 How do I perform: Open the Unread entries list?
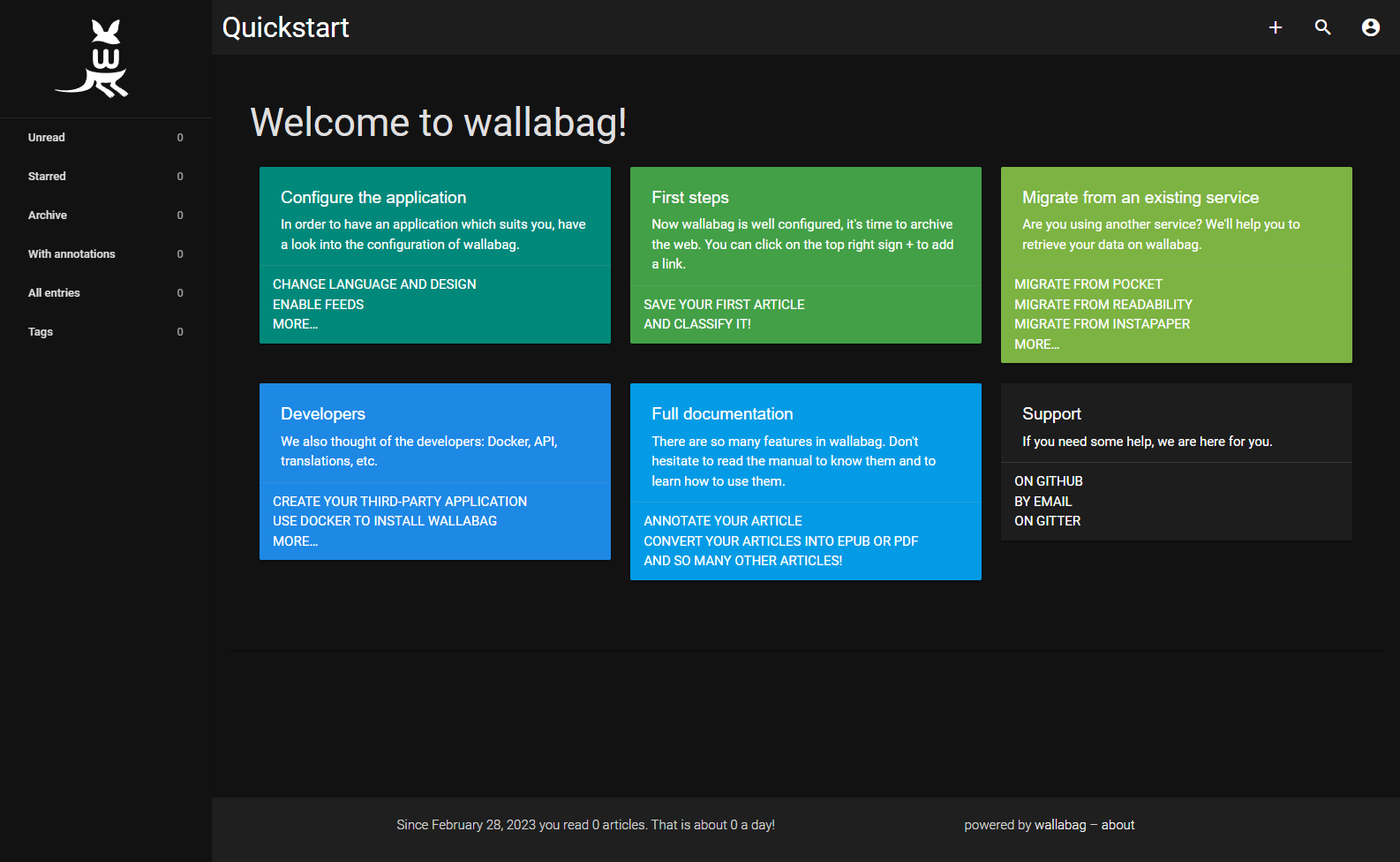click(x=47, y=138)
